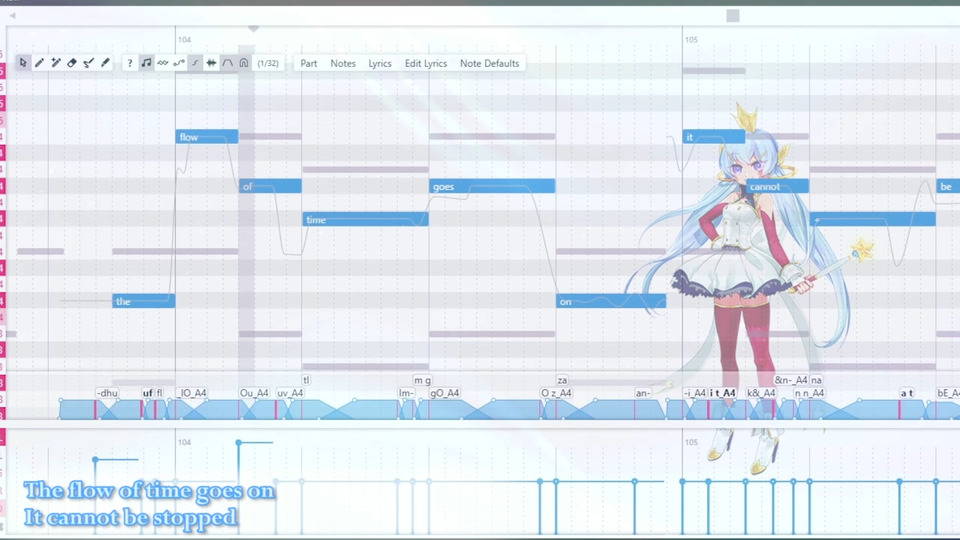Image resolution: width=960 pixels, height=540 pixels.
Task: Select the pitch drawing tool
Action: tap(89, 63)
